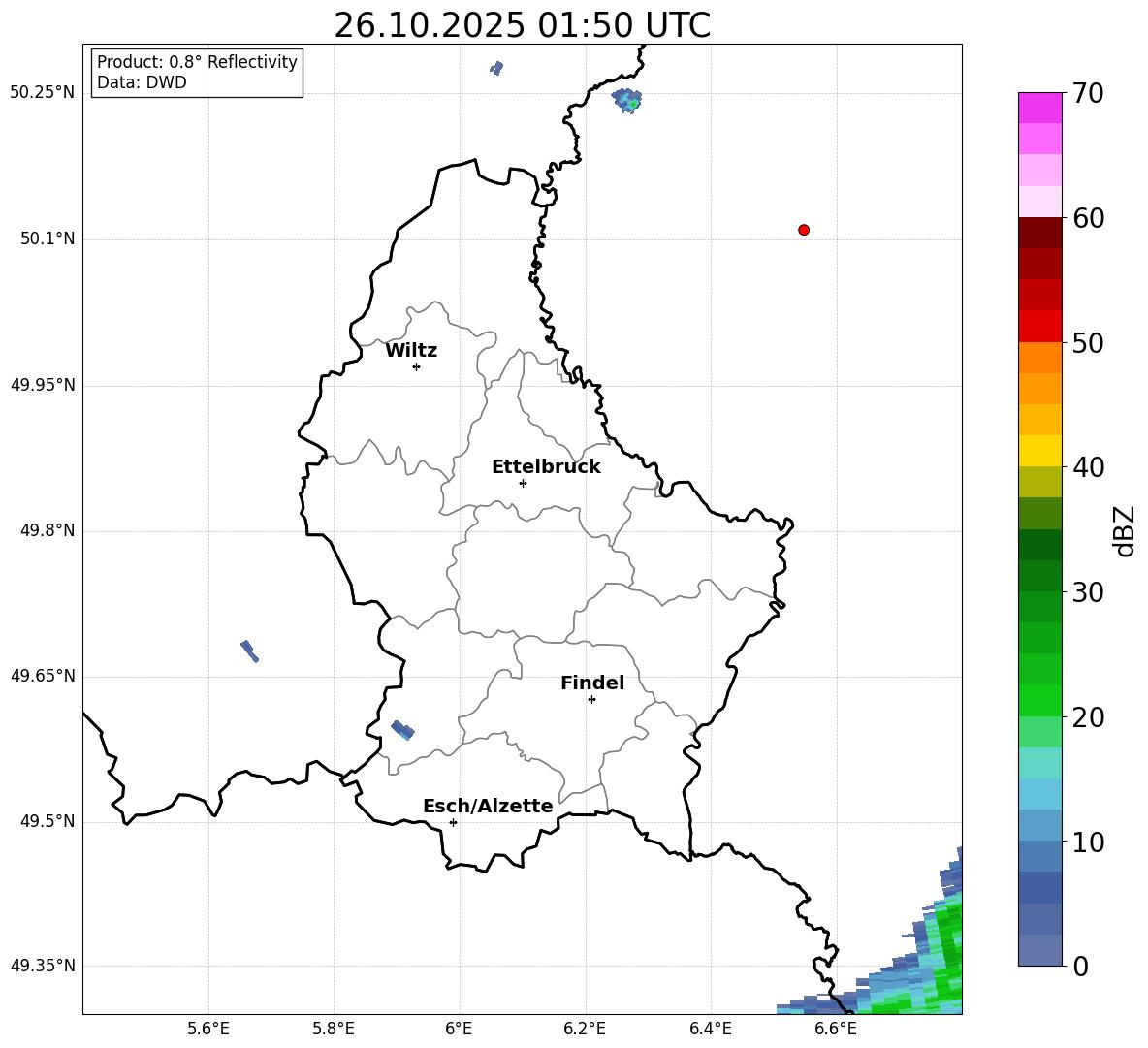1148x1048 pixels.
Task: Click the 70 tick label on colorbar
Action: click(1088, 93)
